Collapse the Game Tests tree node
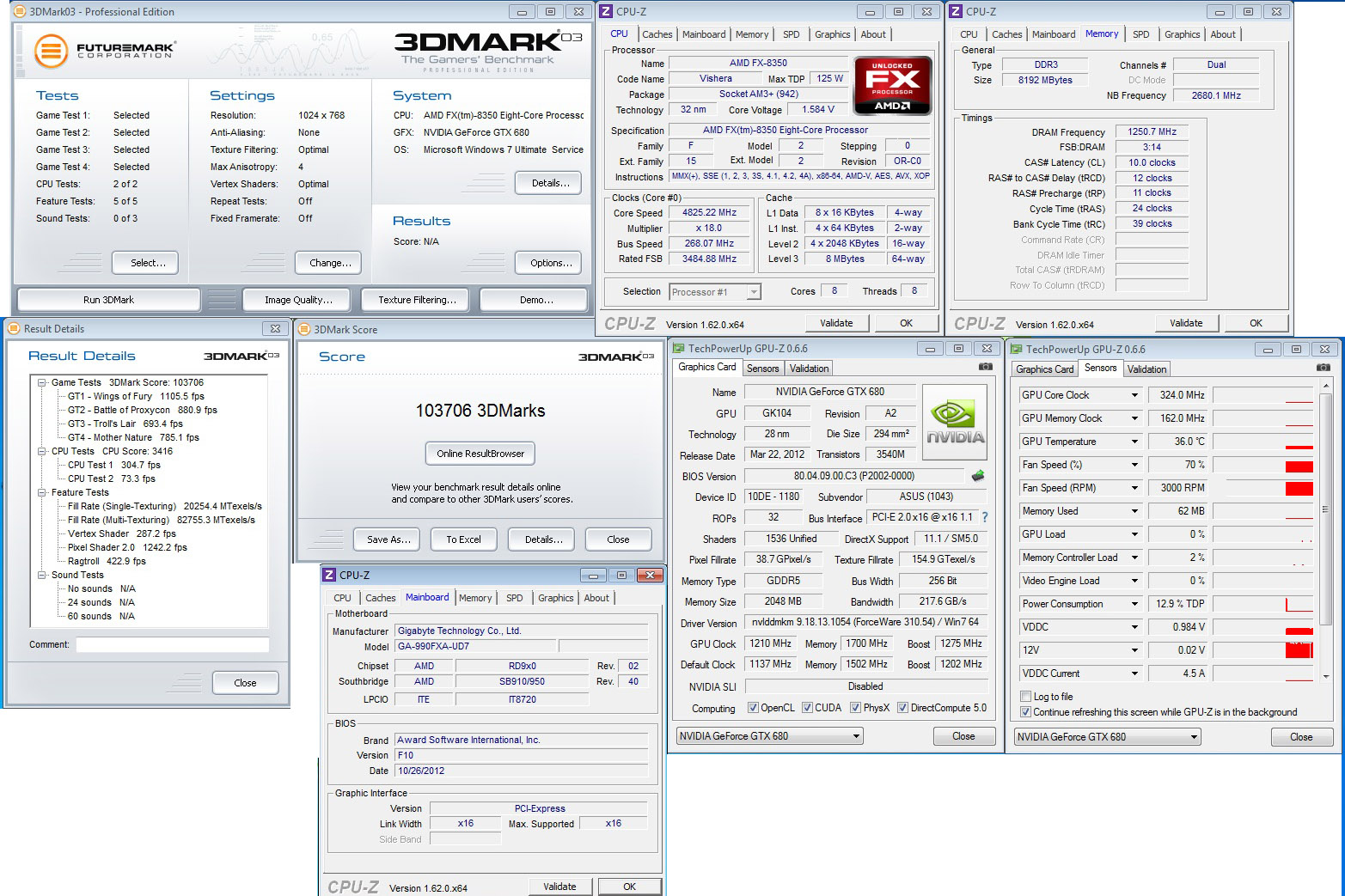Image resolution: width=1345 pixels, height=896 pixels. tap(42, 382)
